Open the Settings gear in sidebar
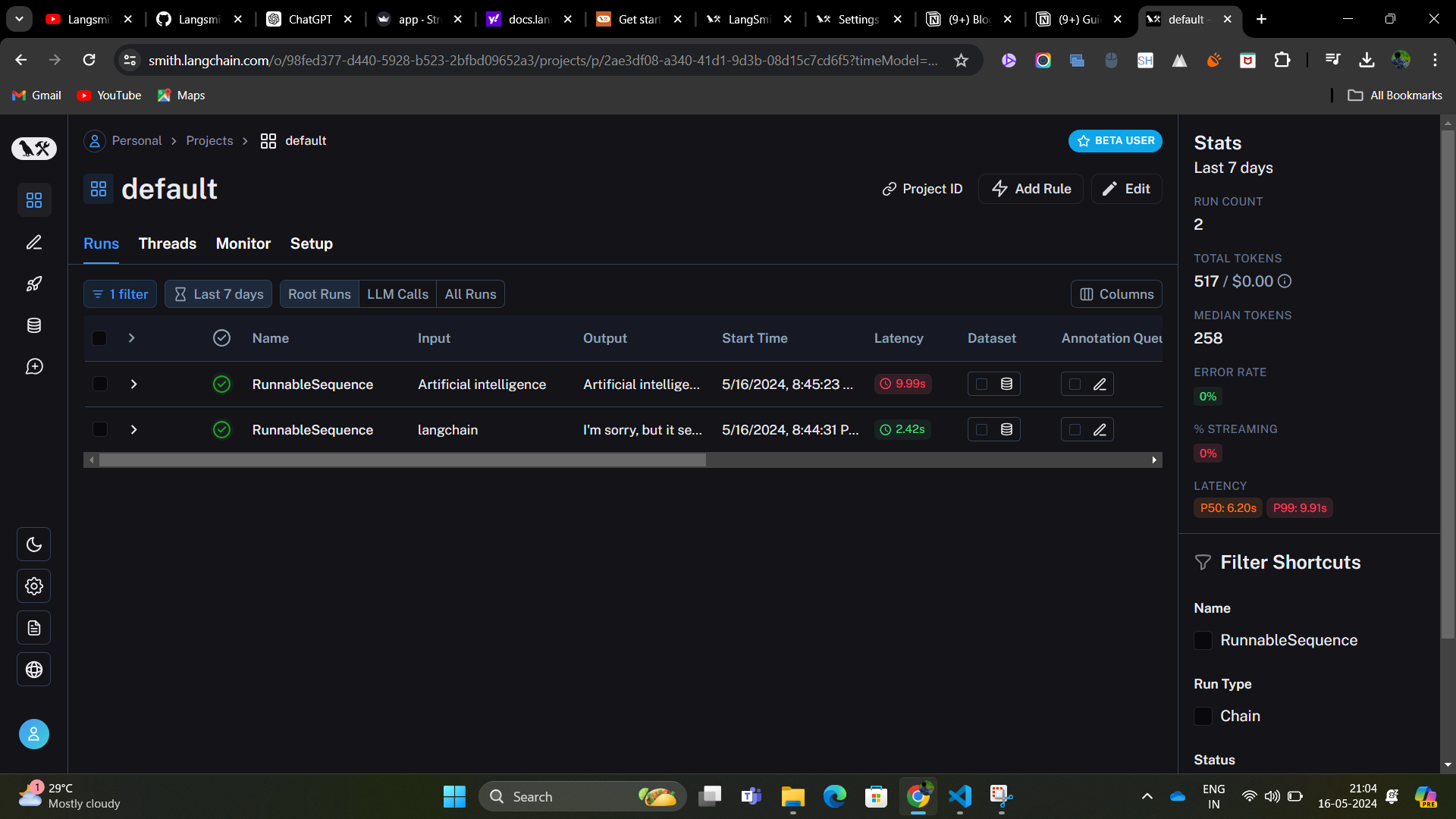 (34, 586)
